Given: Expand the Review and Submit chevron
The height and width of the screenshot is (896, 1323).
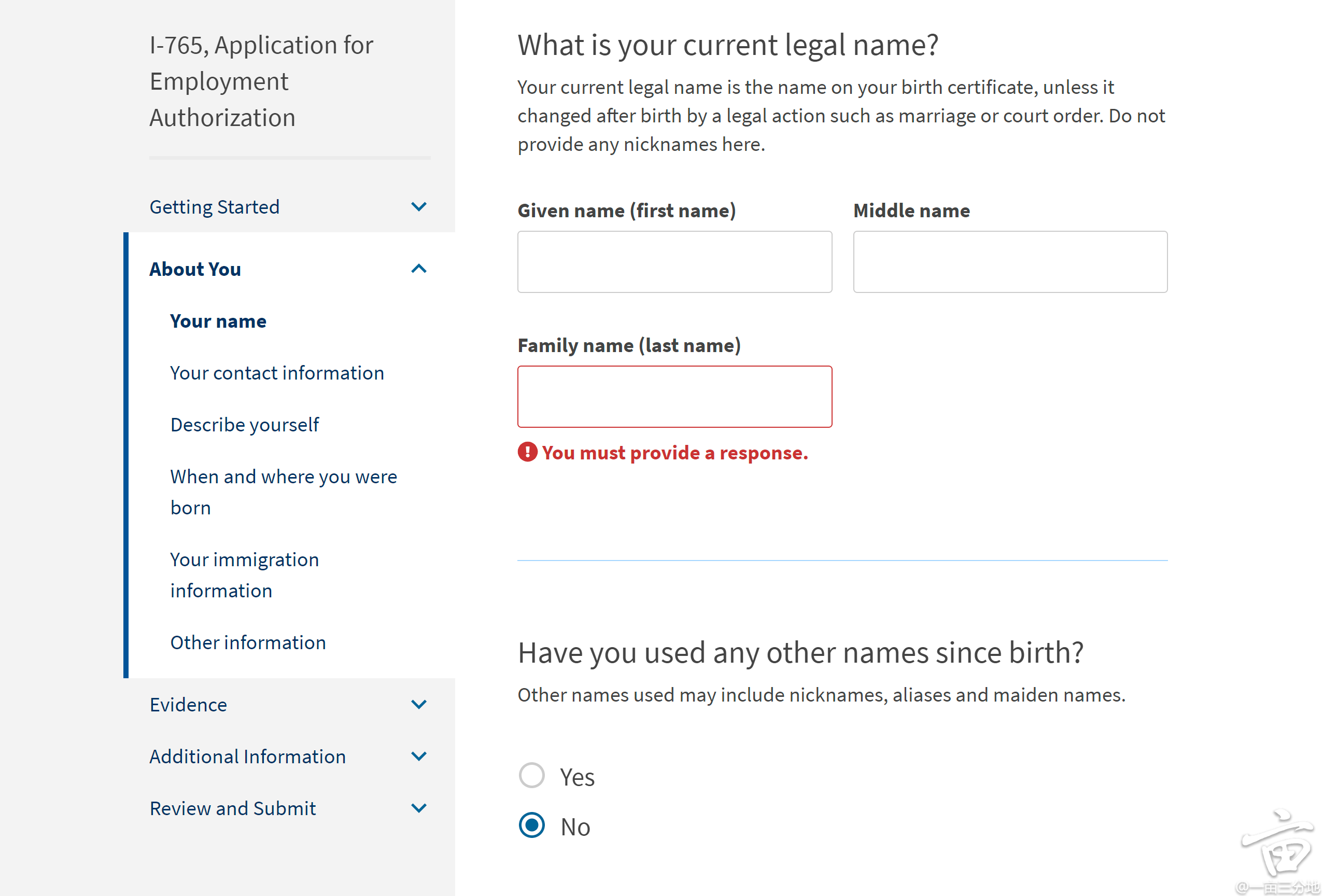Looking at the screenshot, I should click(x=418, y=808).
